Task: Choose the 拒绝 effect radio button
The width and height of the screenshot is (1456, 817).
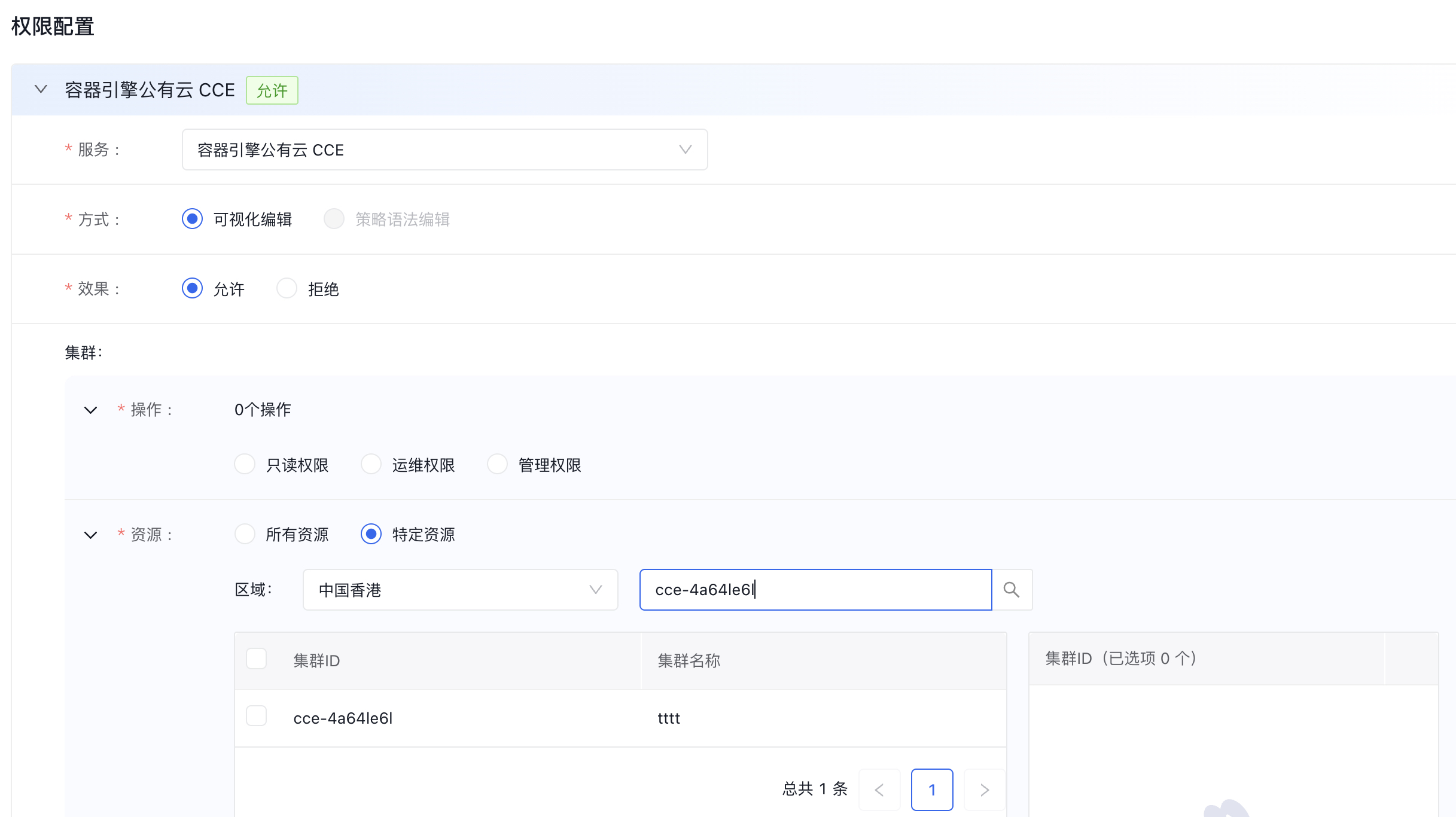Action: coord(287,289)
